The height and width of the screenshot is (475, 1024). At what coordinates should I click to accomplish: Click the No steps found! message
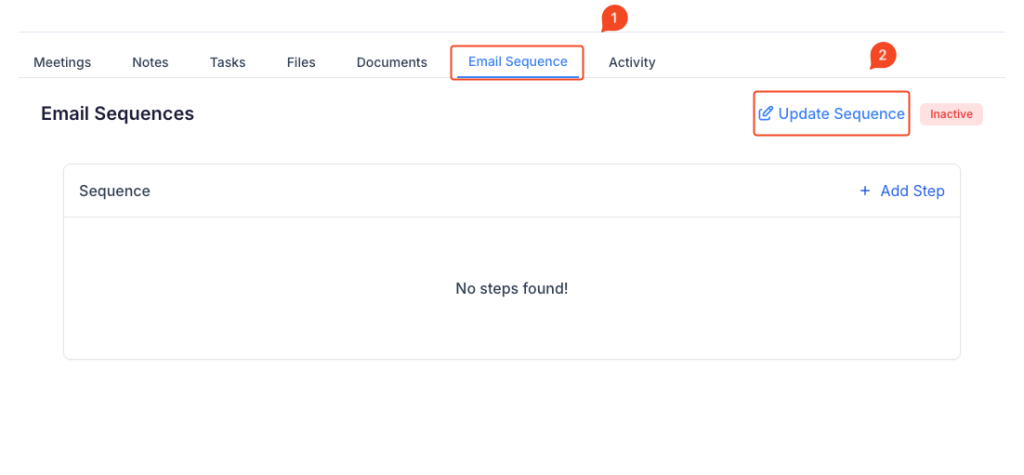tap(511, 289)
